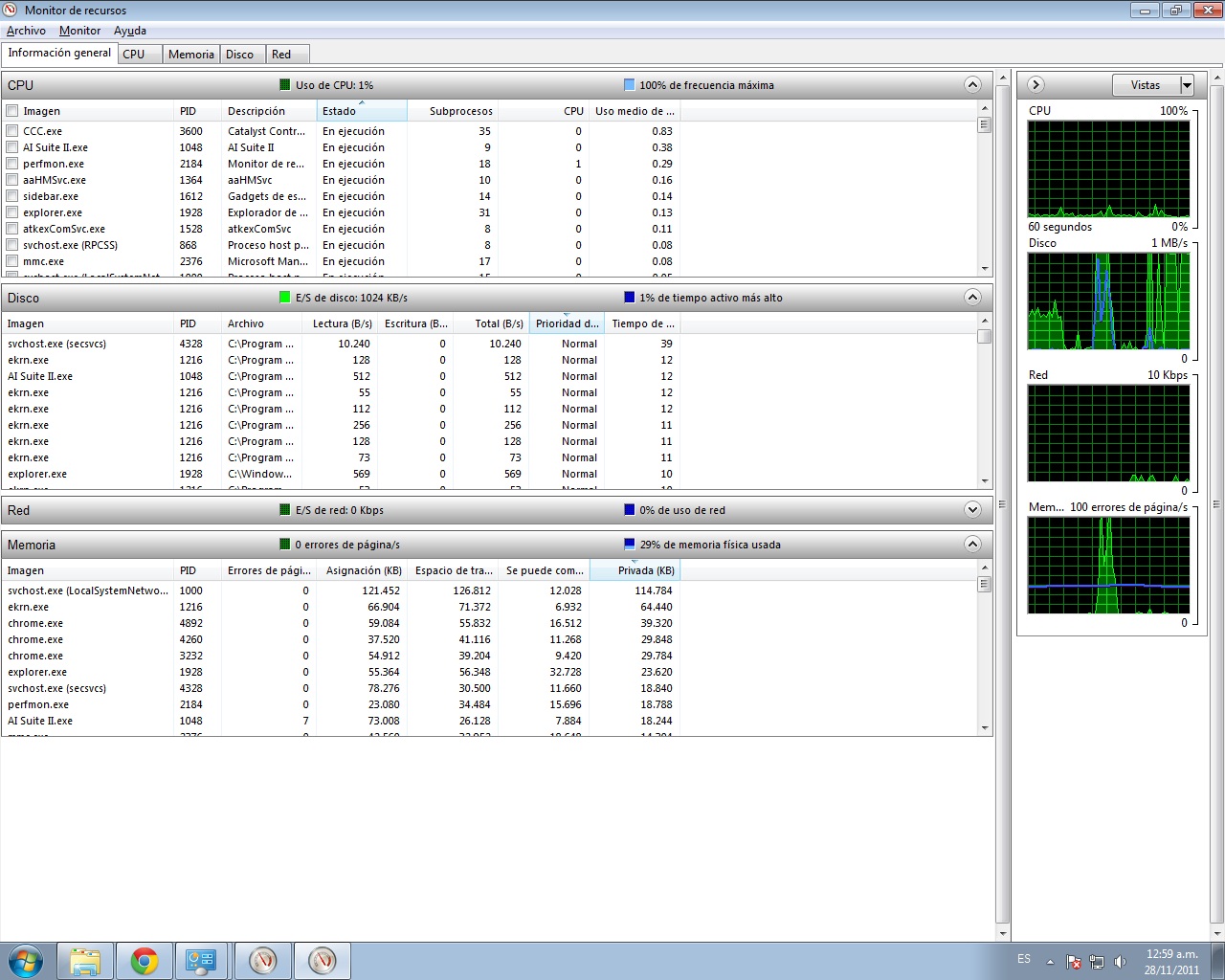Check the sidebar.exe process checkbox
Image resolution: width=1225 pixels, height=980 pixels.
coord(12,196)
